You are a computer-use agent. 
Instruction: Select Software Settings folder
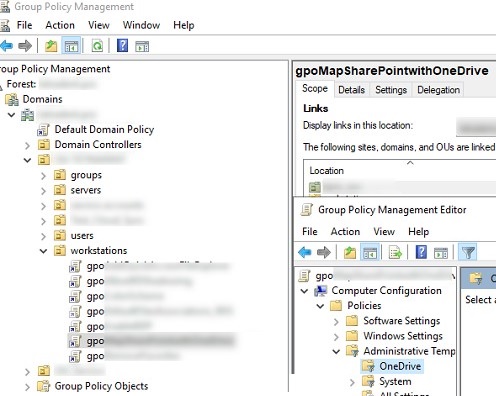click(x=402, y=321)
